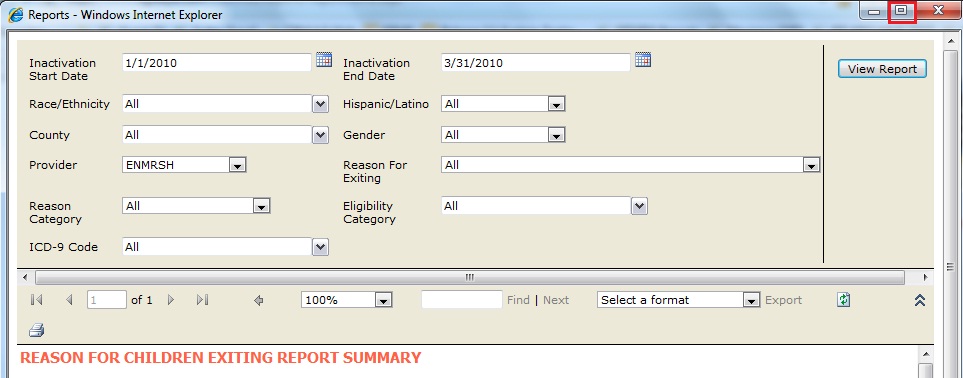Open Select a format export dropdown
The width and height of the screenshot is (963, 378).
click(x=752, y=300)
